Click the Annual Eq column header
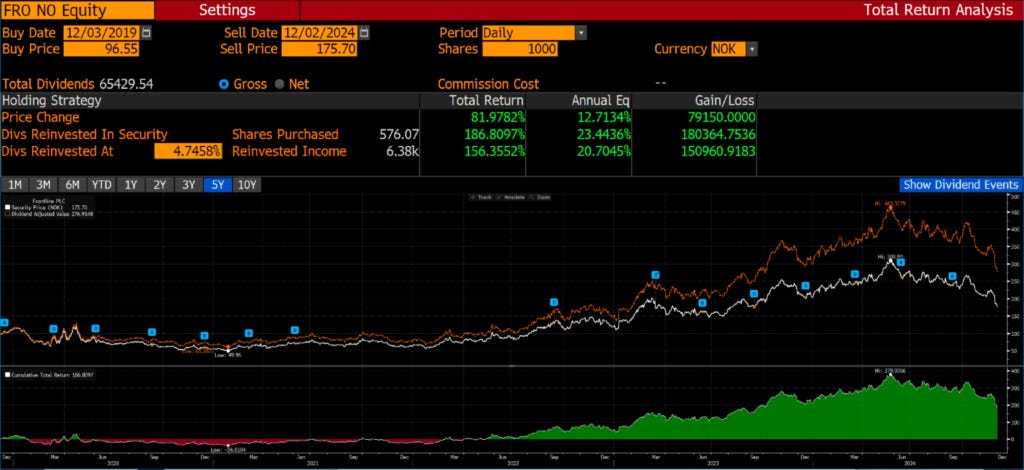The width and height of the screenshot is (1024, 470). click(x=601, y=101)
